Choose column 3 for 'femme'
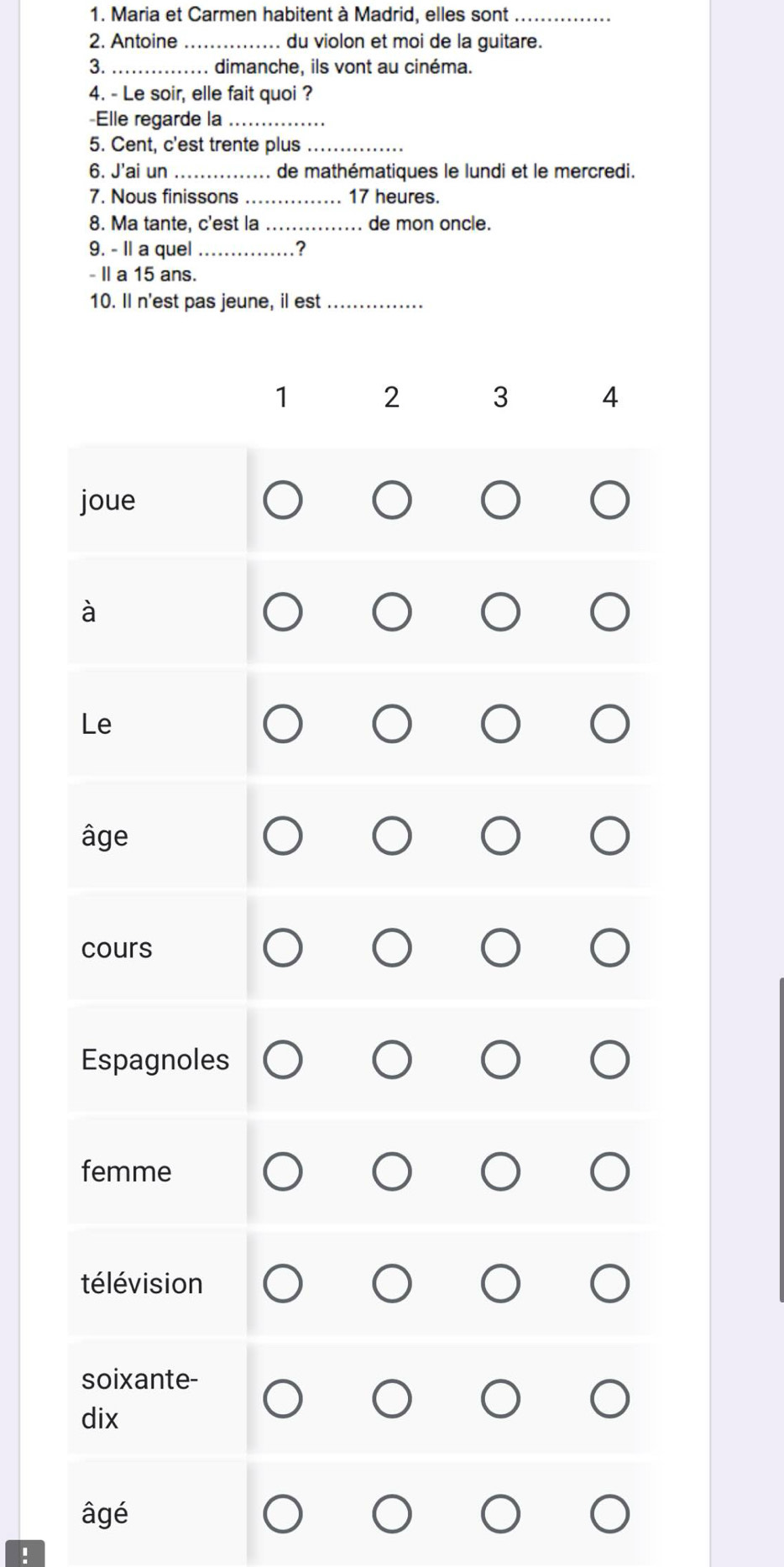This screenshot has width=784, height=1567. point(501,1171)
